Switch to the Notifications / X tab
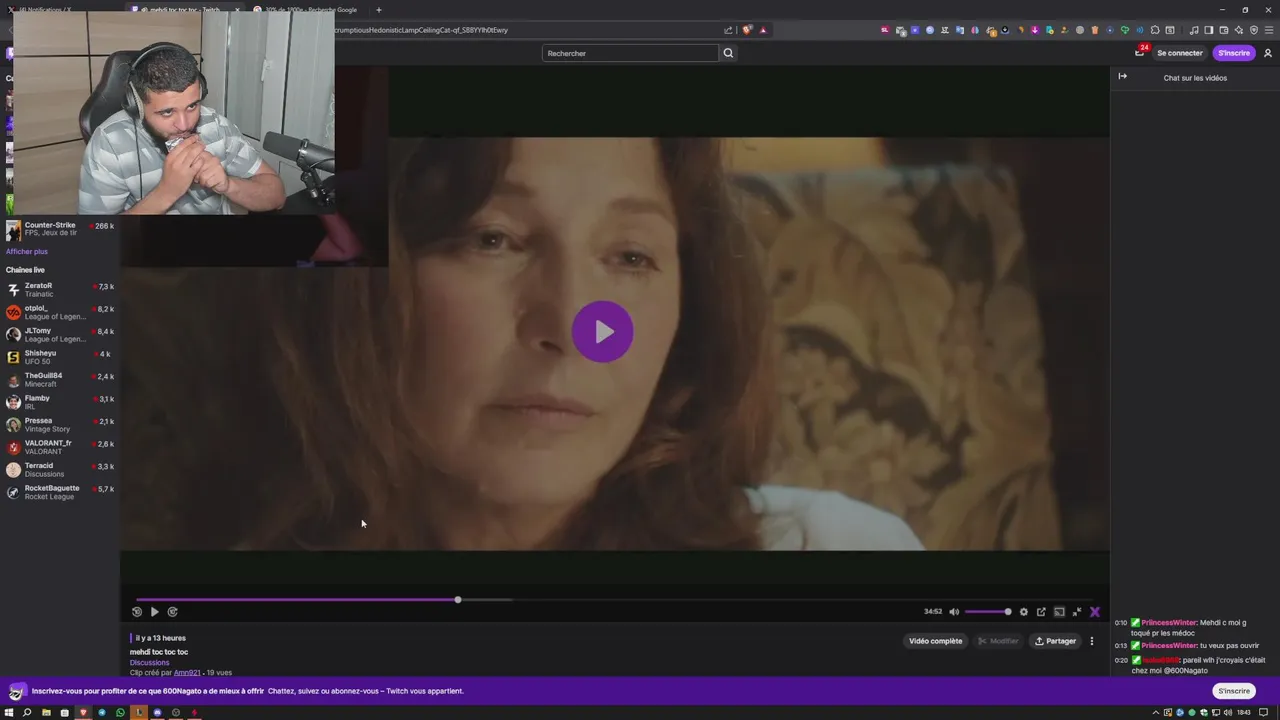 [61, 10]
